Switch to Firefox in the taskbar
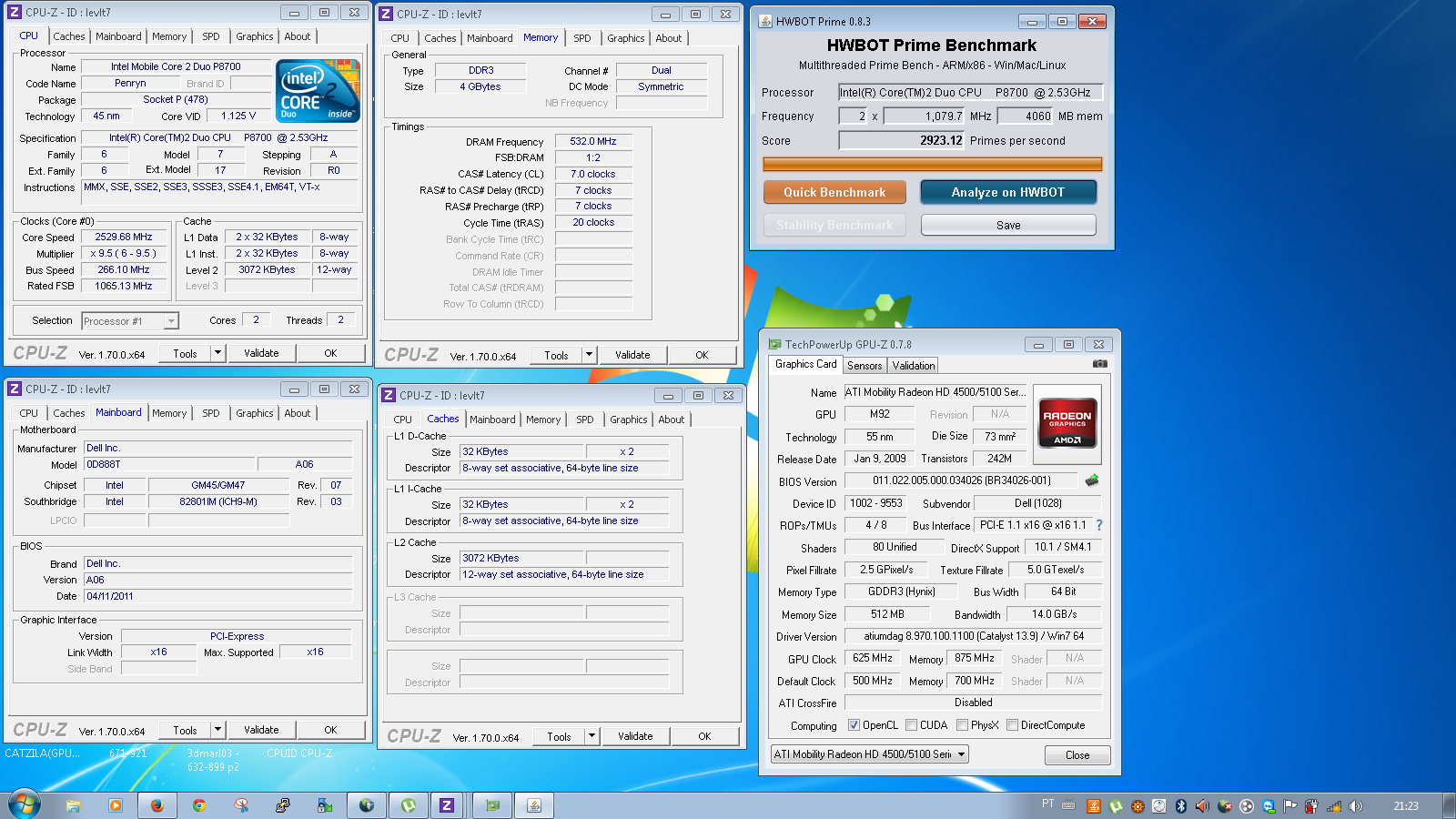1456x819 pixels. click(157, 805)
